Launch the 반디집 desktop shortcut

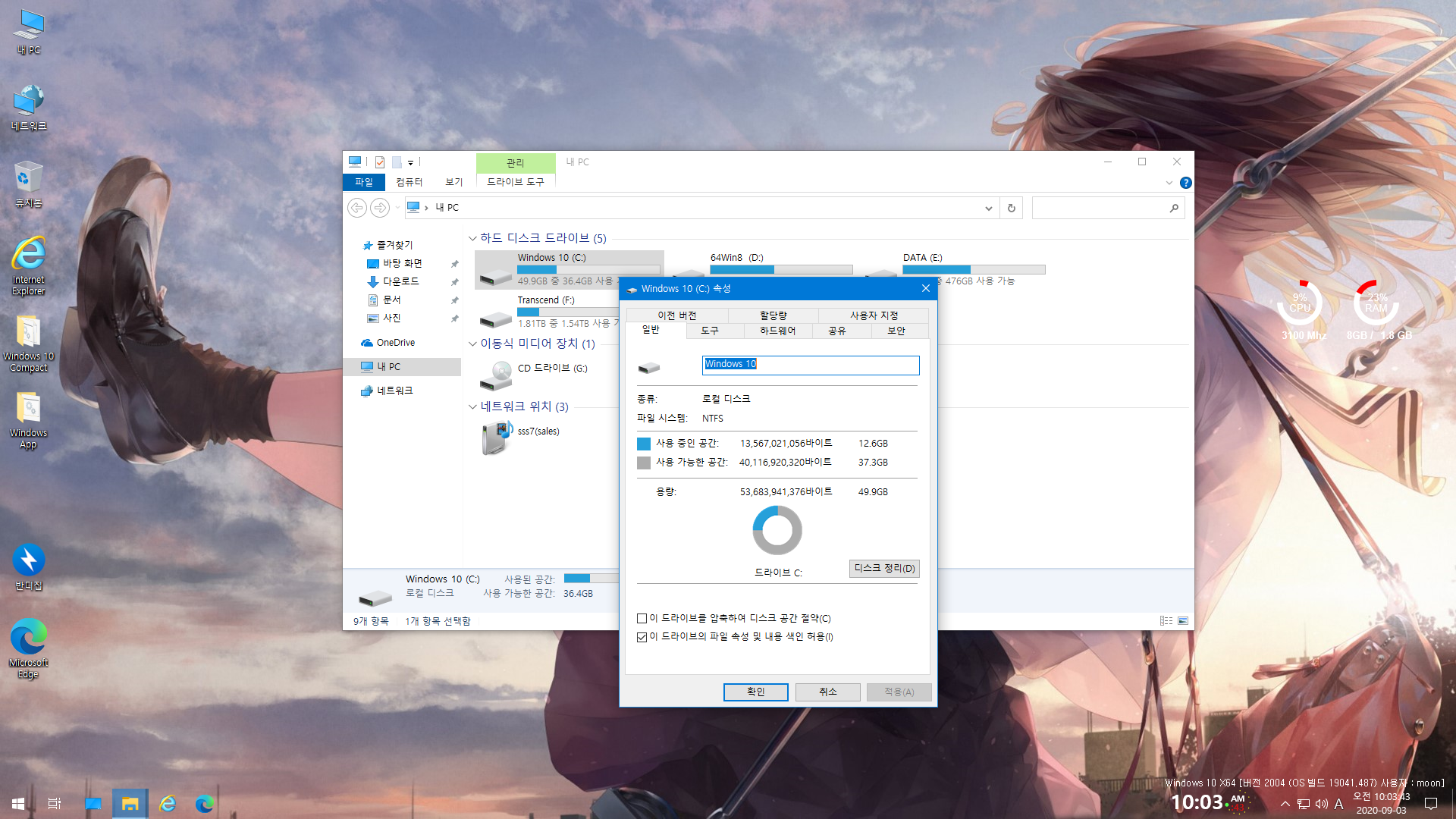29,567
